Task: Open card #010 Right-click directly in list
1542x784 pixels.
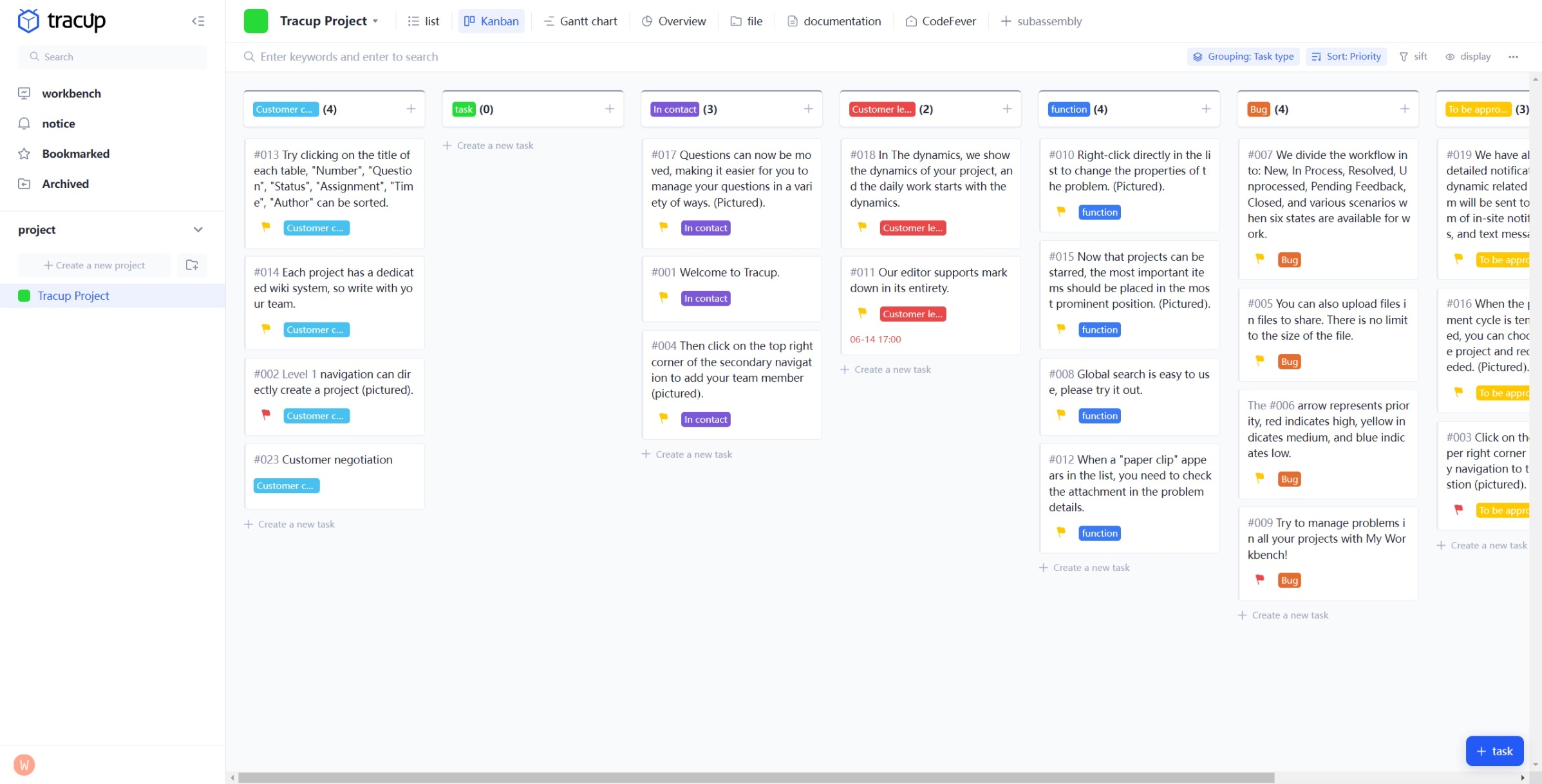Action: (1129, 185)
